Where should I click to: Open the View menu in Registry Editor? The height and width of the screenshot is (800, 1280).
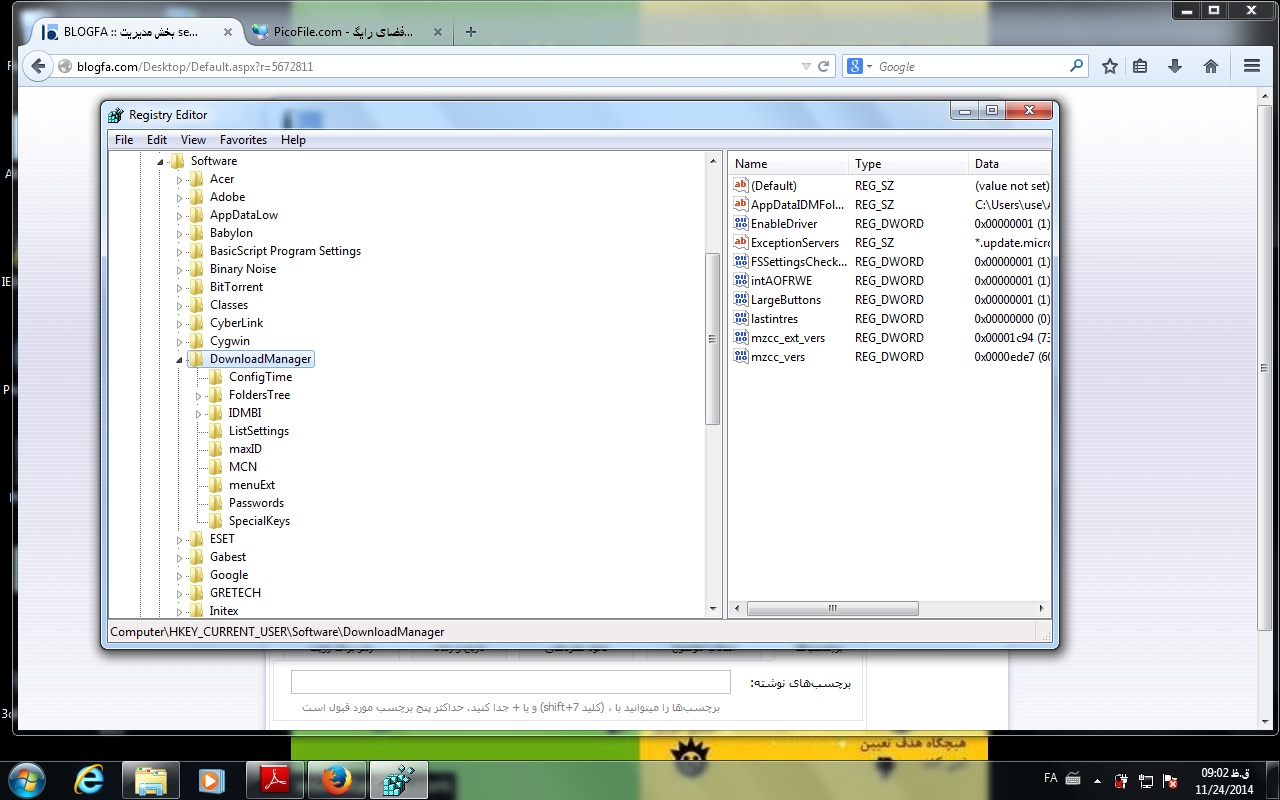pyautogui.click(x=193, y=140)
